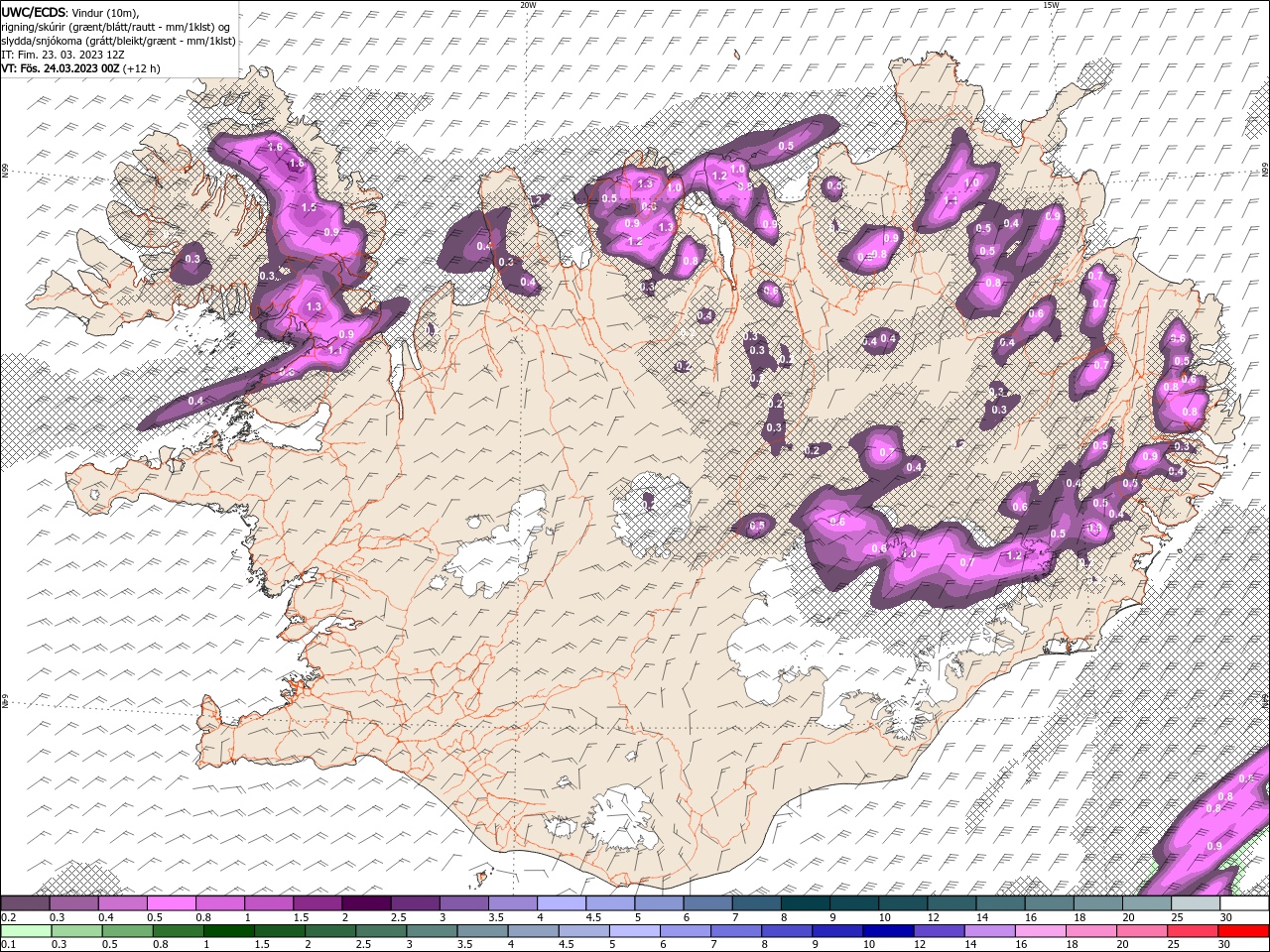Click the 0.1 label on the rain scale

click(x=8, y=944)
